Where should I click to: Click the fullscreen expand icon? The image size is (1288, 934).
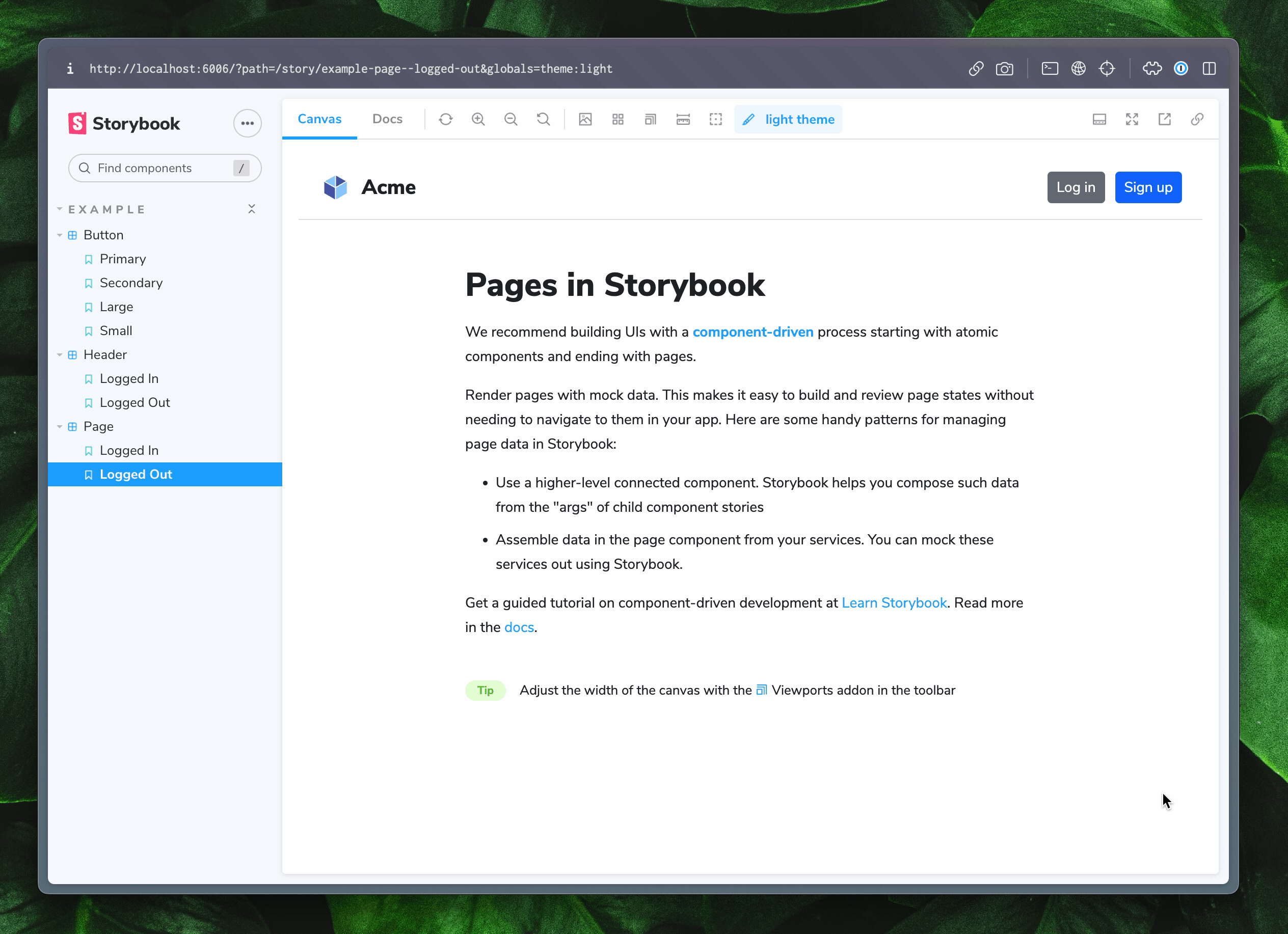[1132, 119]
